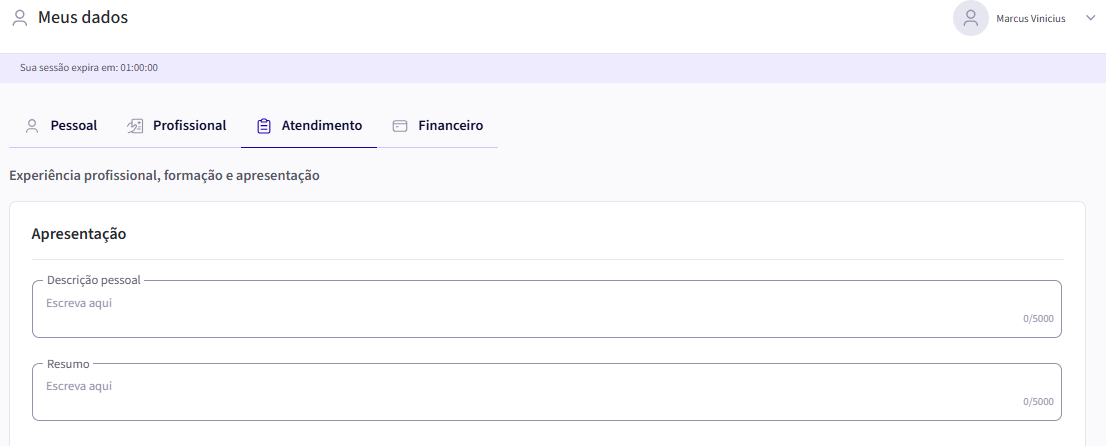Open the Profissional tab

(189, 126)
